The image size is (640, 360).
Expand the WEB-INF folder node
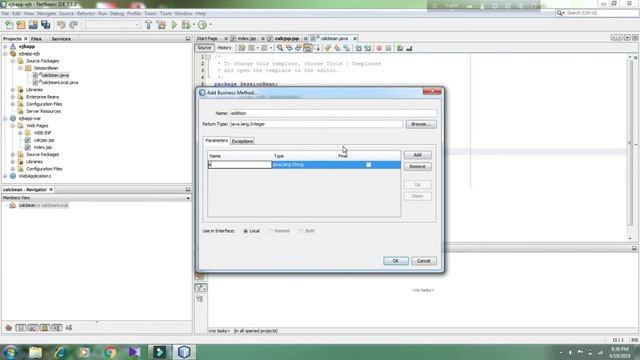point(20,133)
